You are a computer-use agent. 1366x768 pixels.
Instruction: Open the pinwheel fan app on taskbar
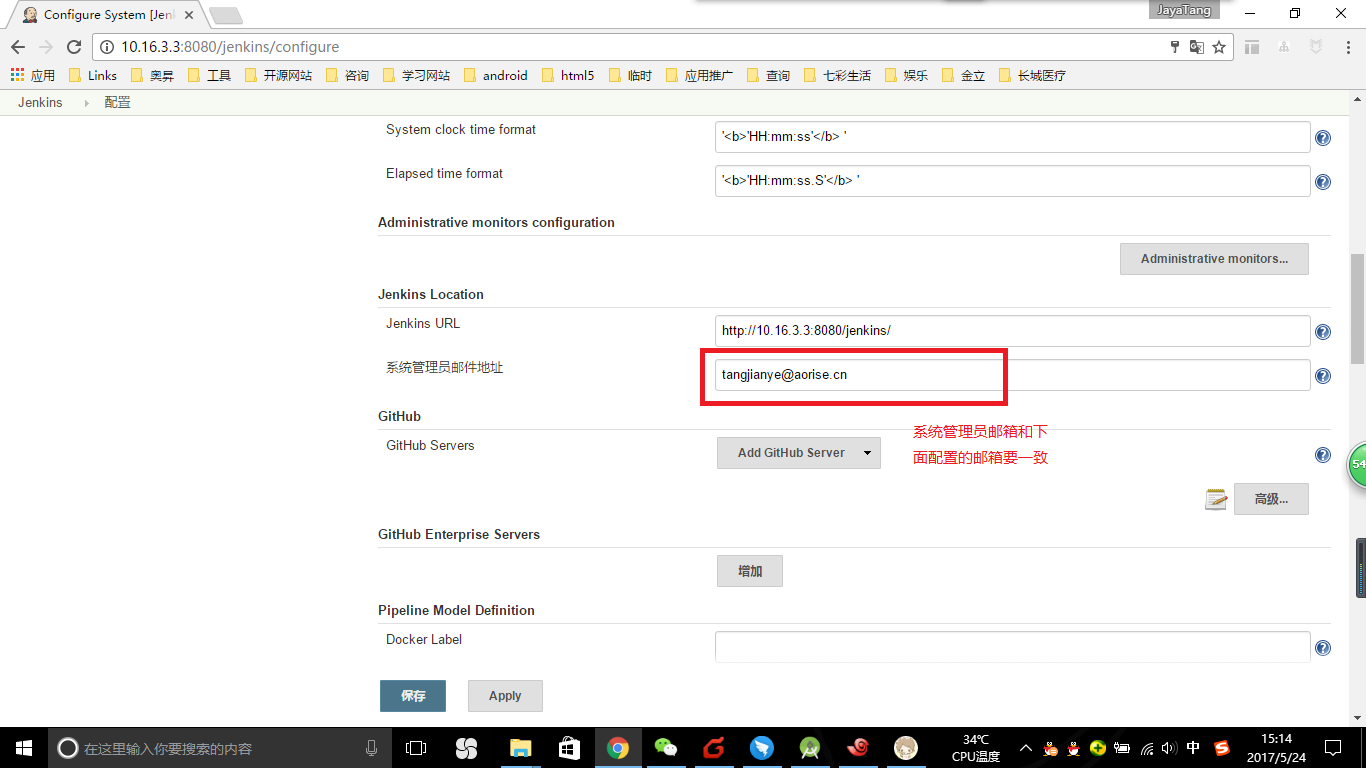(466, 748)
